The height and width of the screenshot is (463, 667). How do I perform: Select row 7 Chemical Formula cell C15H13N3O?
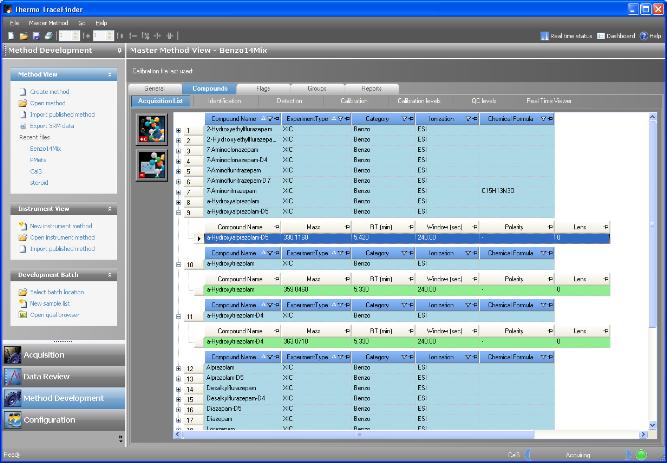517,191
